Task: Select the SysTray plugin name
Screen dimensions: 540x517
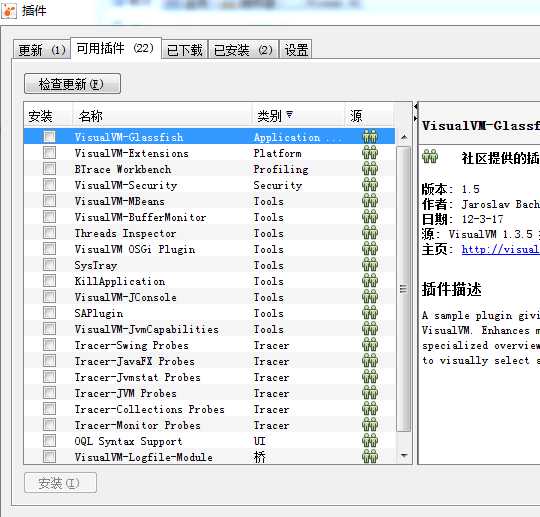Action: click(96, 265)
